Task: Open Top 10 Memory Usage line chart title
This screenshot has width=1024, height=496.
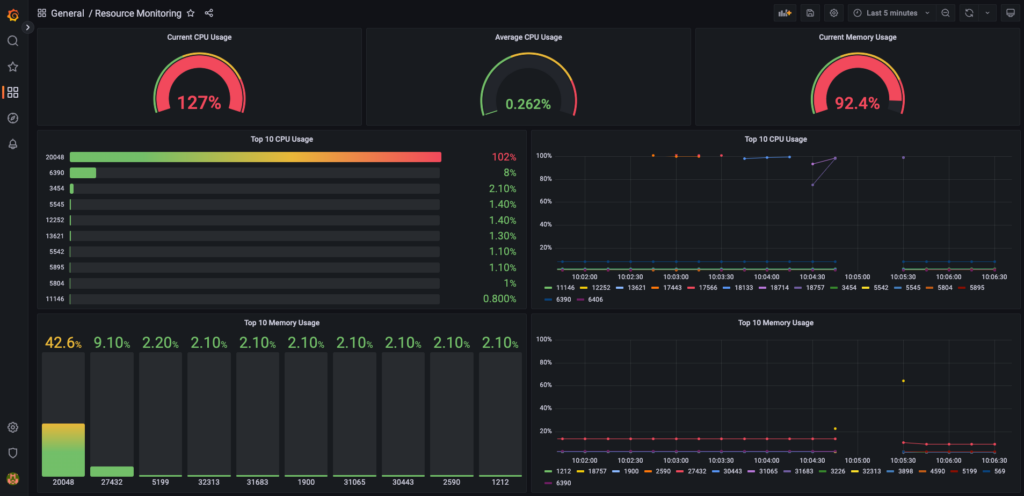Action: coord(775,322)
